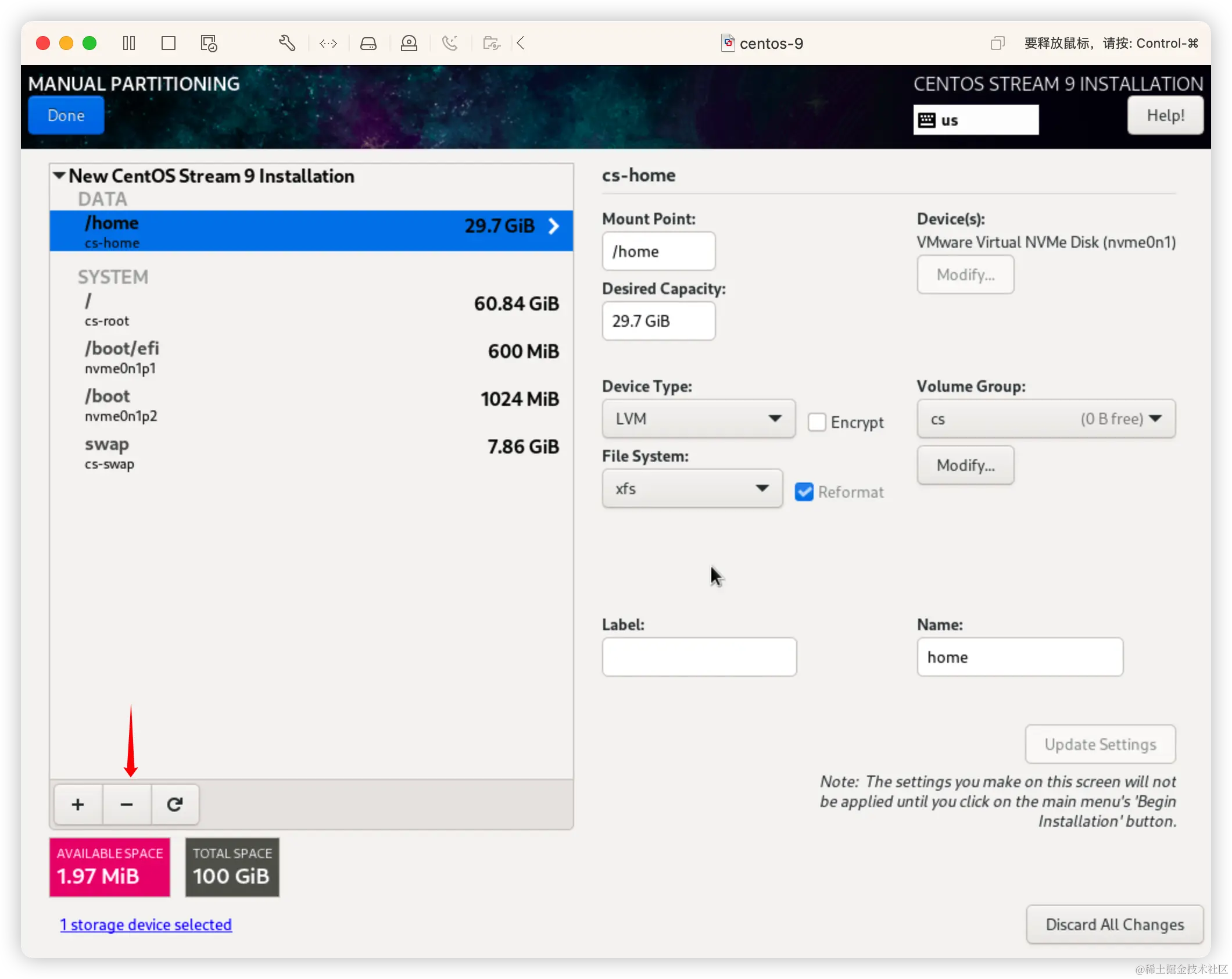Collapse the New CentOS Stream 9 Installation tree
The image size is (1232, 979).
tap(58, 176)
